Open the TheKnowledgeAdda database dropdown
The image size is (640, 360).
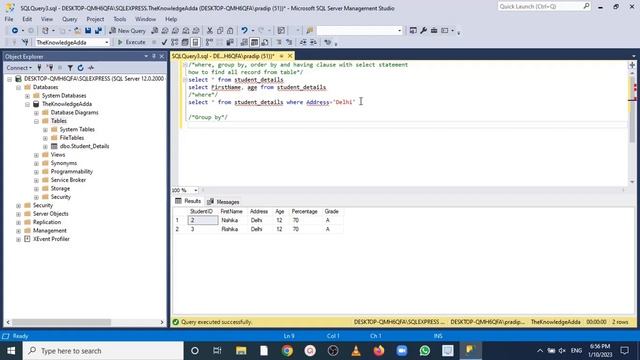click(x=107, y=42)
